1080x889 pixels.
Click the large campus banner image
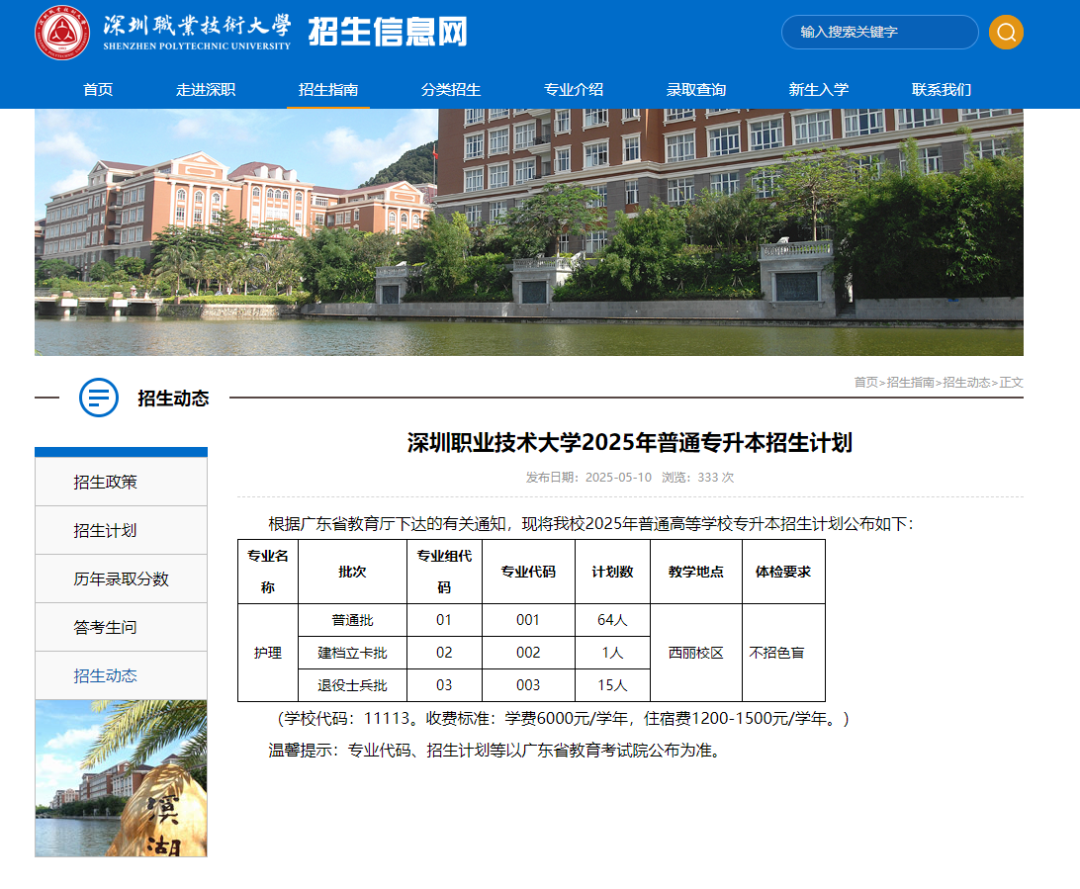click(529, 232)
